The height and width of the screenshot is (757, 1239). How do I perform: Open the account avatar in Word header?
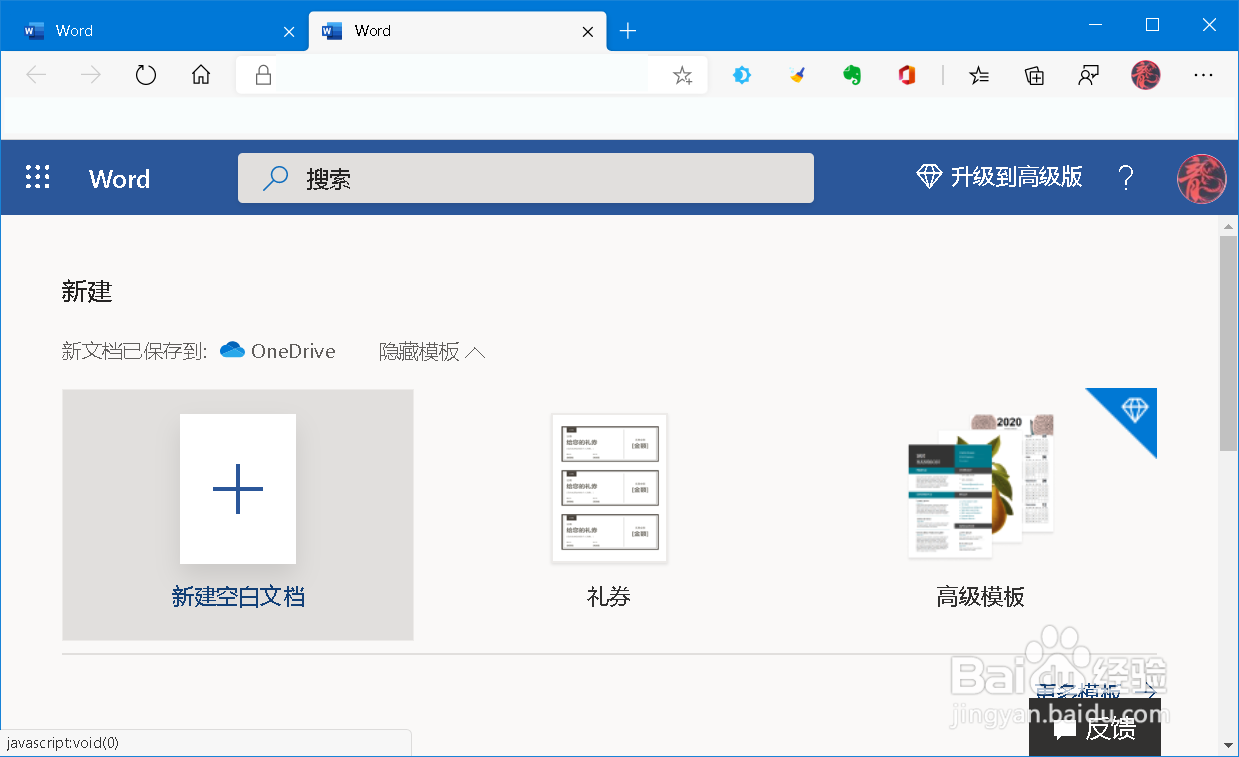[1202, 178]
